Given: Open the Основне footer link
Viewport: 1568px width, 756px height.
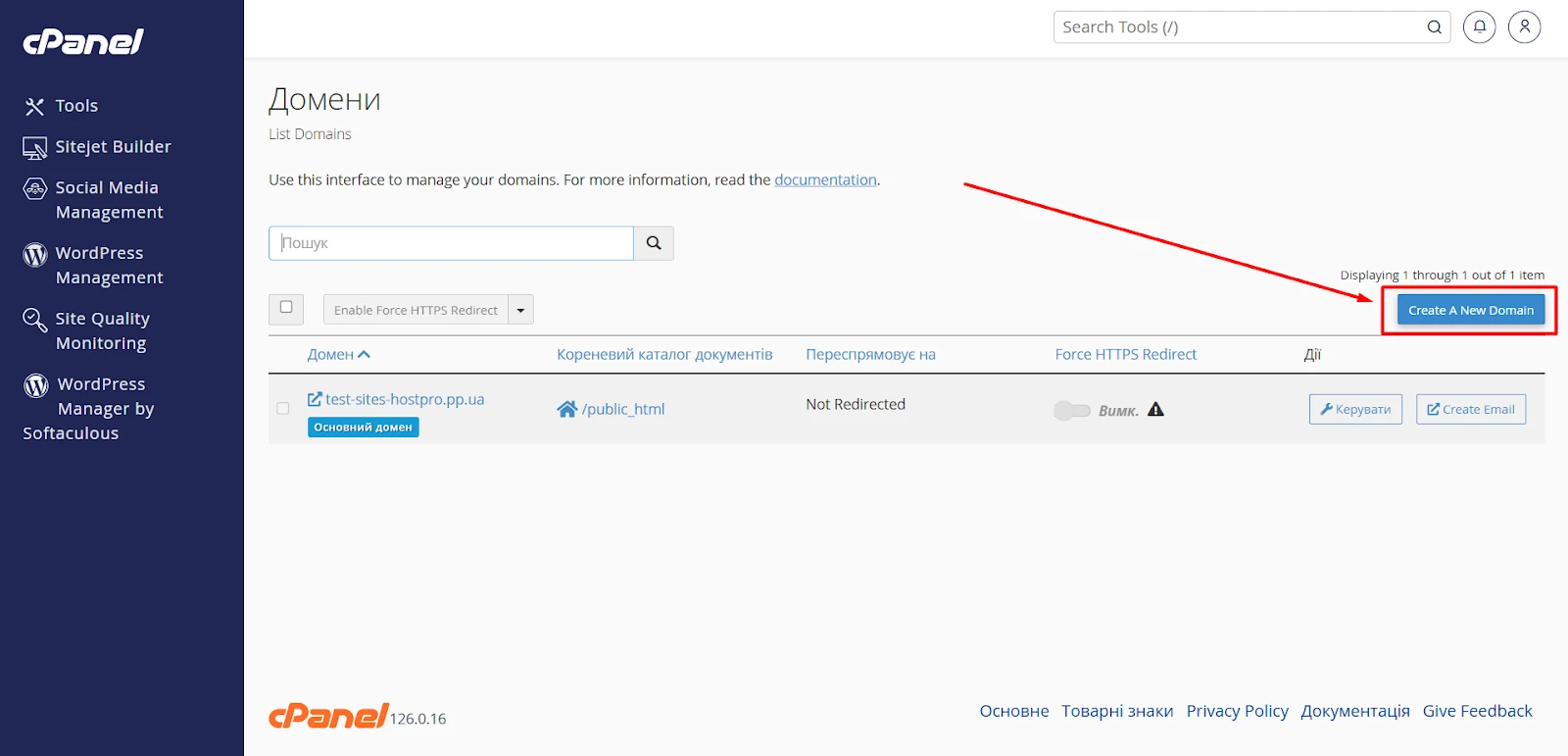Looking at the screenshot, I should click(x=1014, y=711).
